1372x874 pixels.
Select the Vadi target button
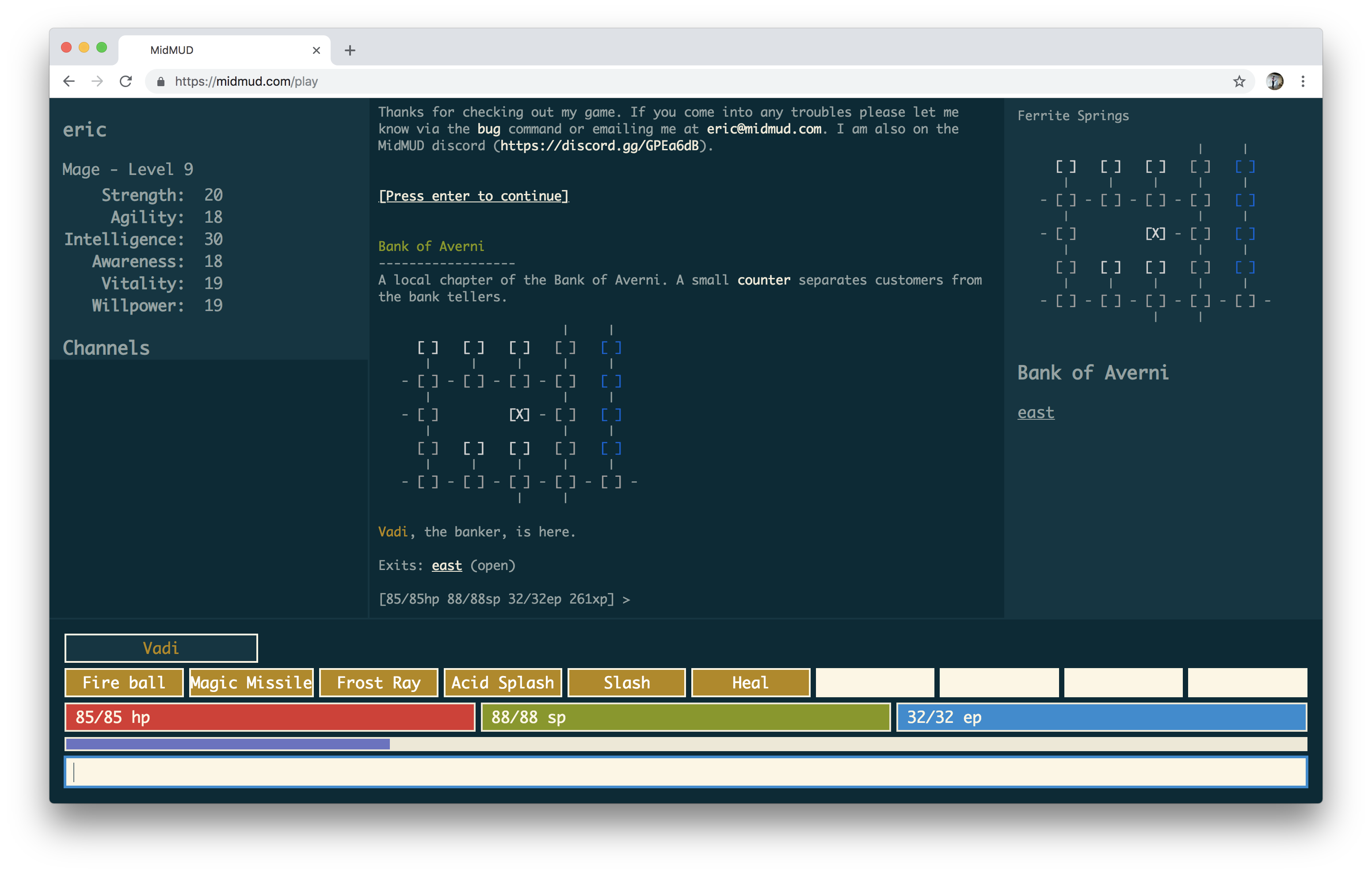pos(161,648)
